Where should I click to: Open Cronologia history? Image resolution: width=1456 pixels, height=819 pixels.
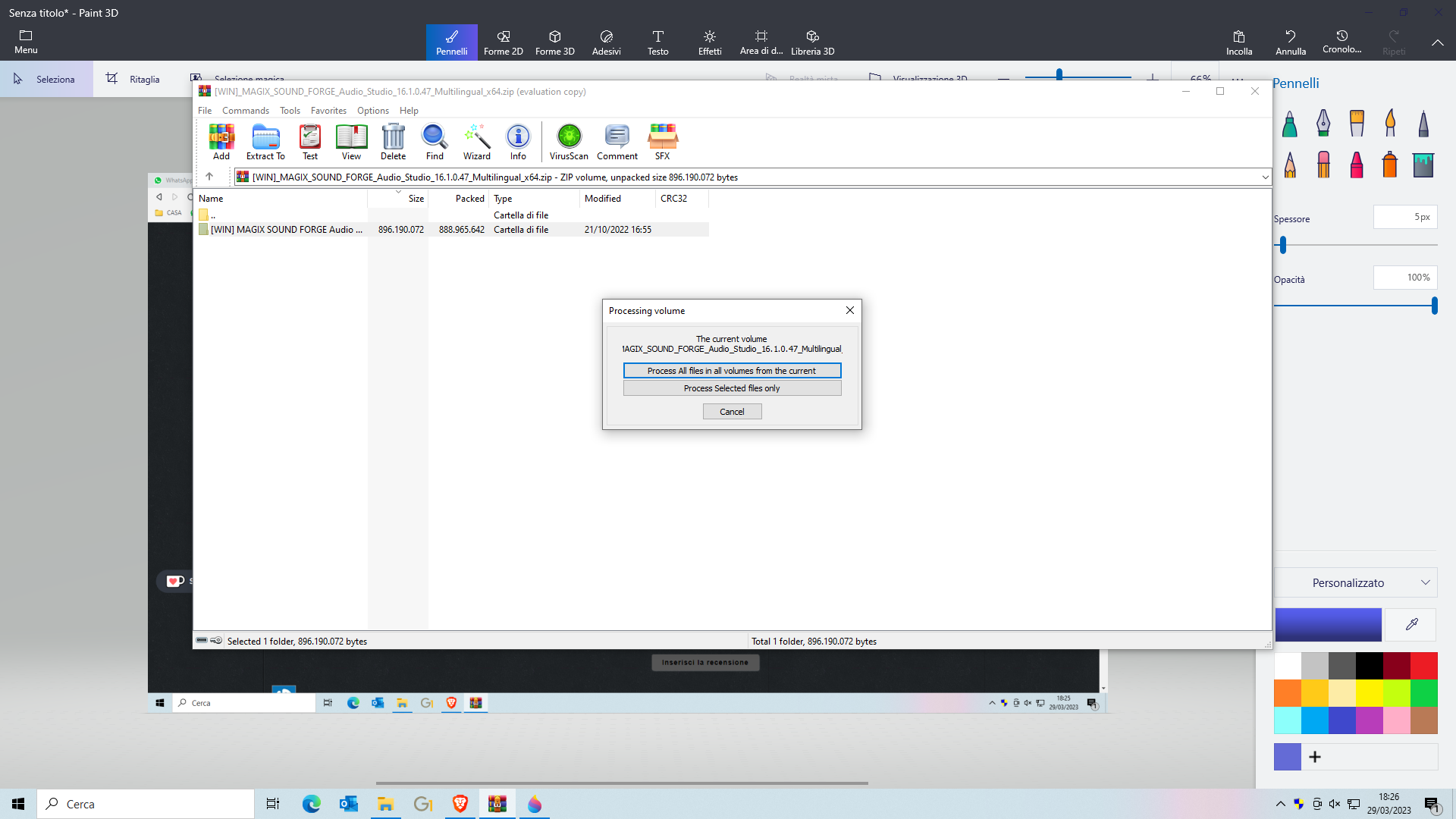click(1342, 42)
